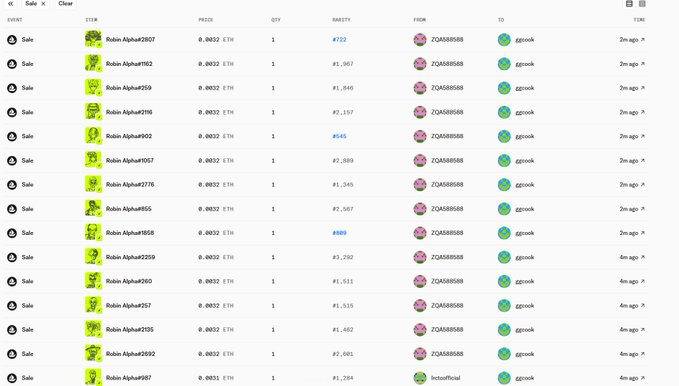679x386 pixels.
Task: Click Sale event icon in Robin Alpha#1057 row
Action: click(12, 160)
